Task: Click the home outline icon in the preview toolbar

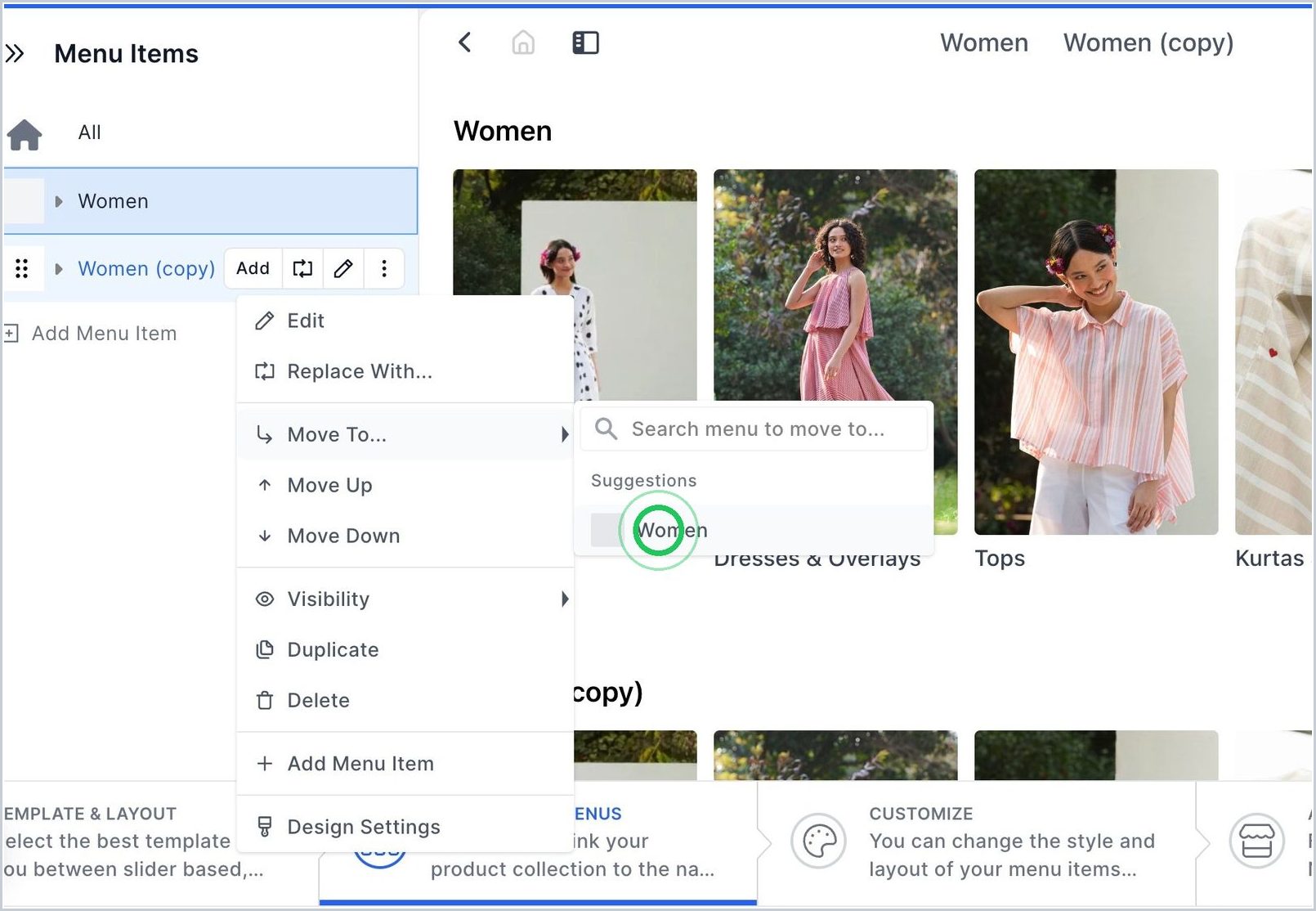Action: click(x=523, y=43)
